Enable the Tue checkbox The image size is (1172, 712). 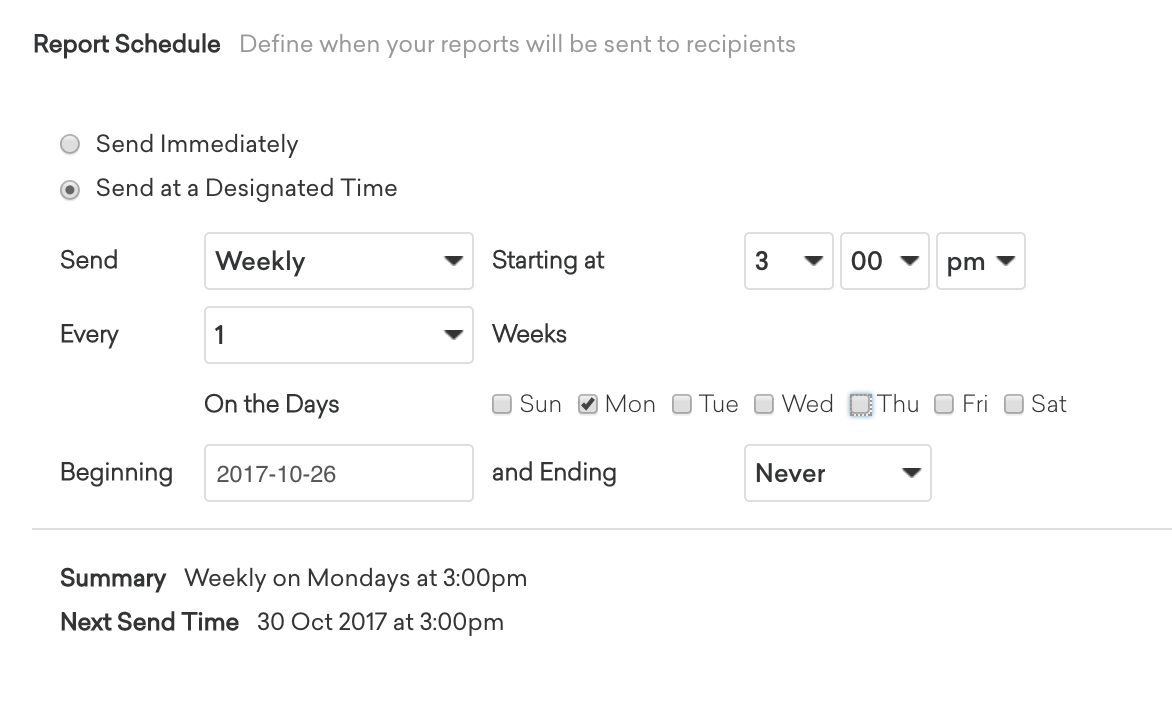(x=682, y=405)
